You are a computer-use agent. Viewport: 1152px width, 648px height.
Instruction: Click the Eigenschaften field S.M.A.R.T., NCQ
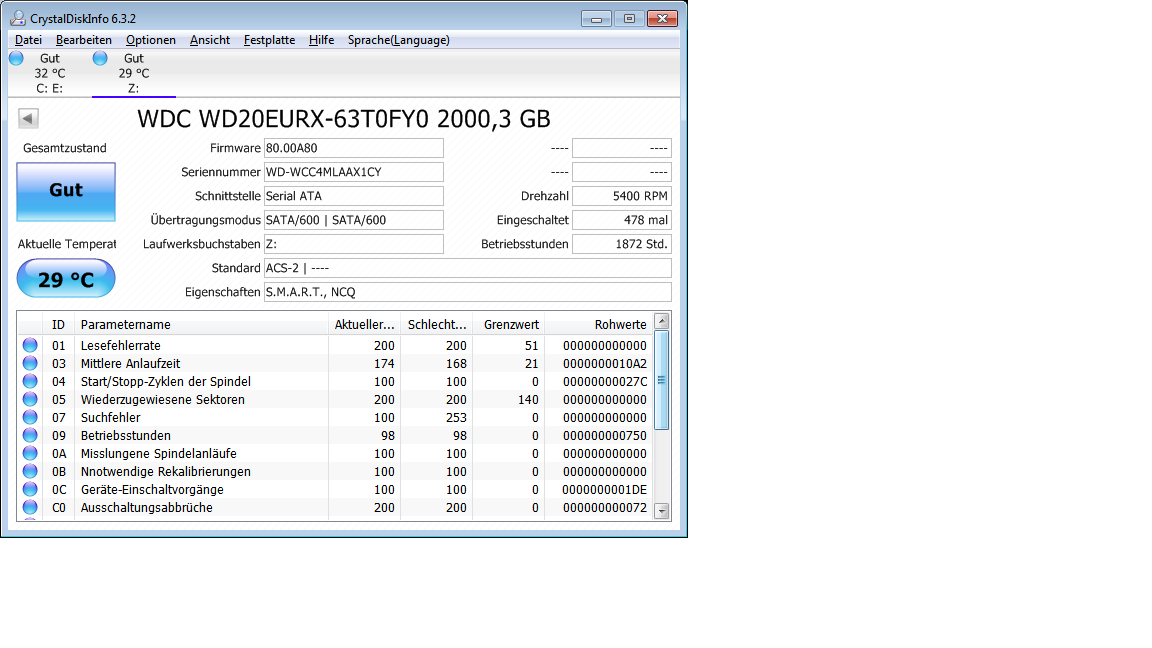pos(467,292)
